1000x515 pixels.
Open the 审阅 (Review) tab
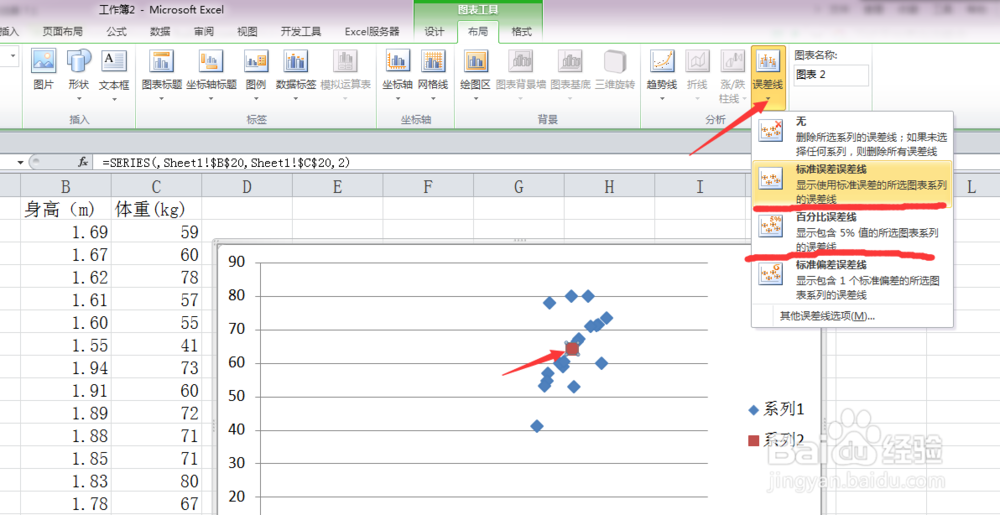[204, 32]
